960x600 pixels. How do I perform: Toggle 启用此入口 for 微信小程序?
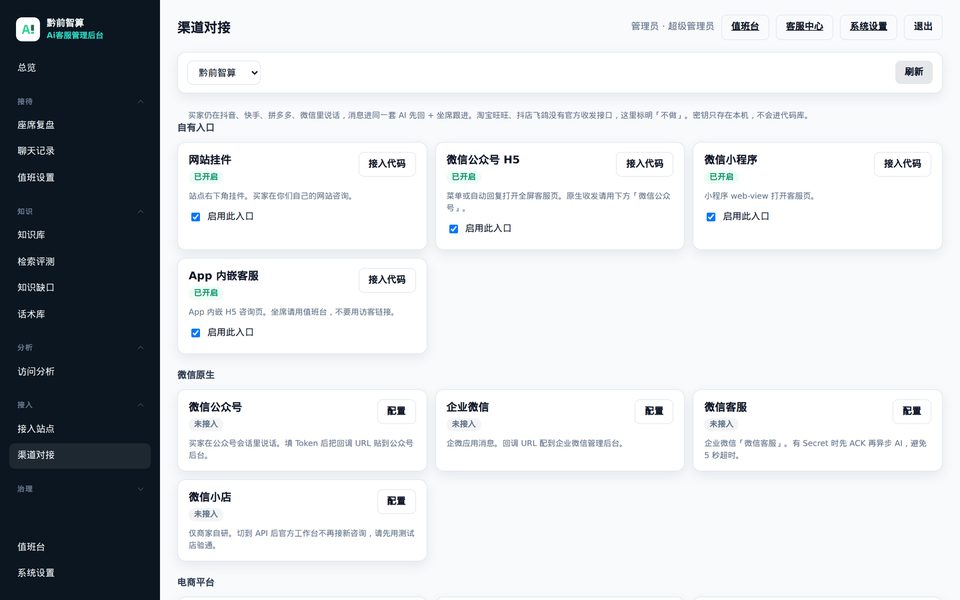tap(711, 217)
